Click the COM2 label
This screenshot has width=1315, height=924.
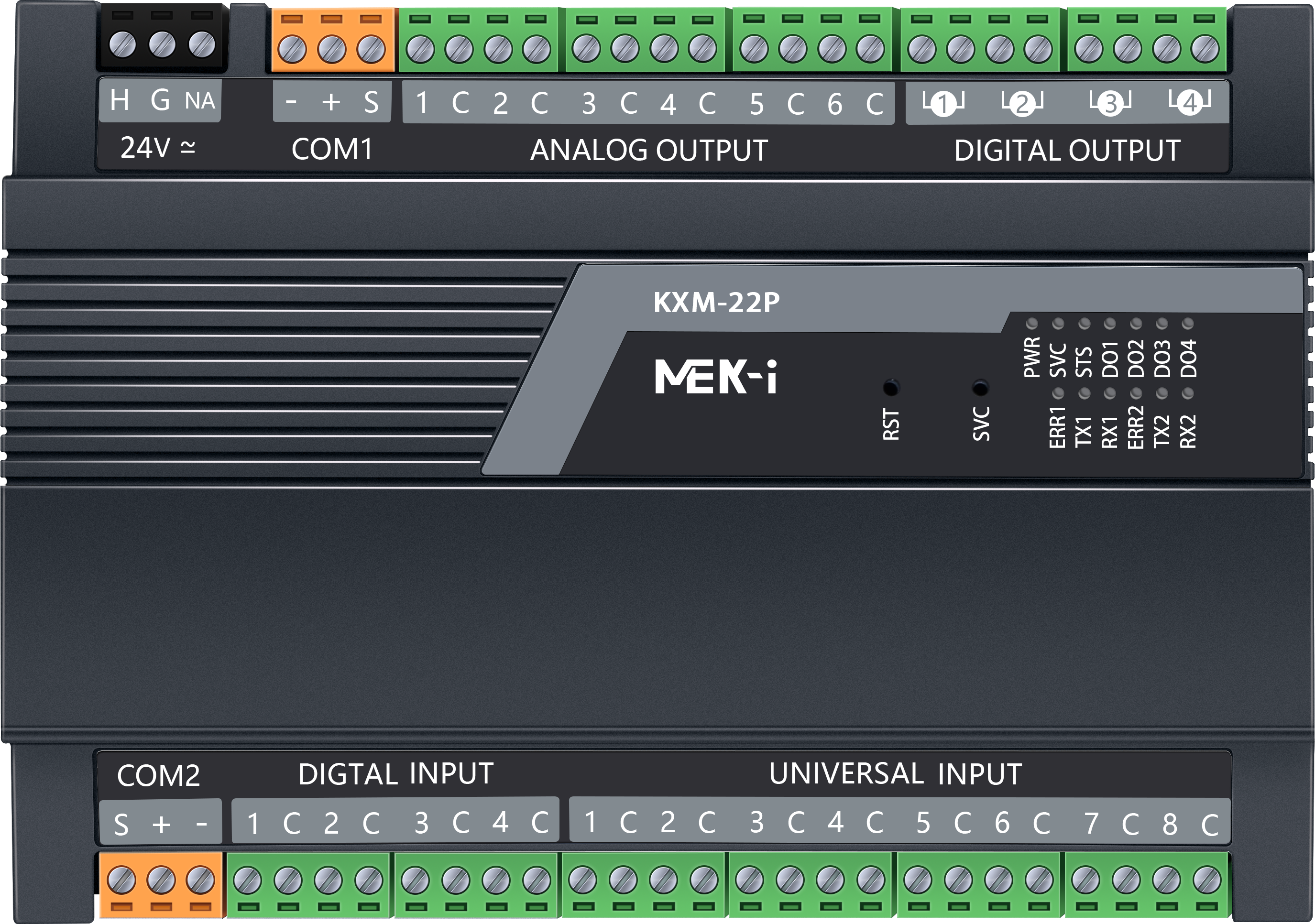[x=159, y=776]
